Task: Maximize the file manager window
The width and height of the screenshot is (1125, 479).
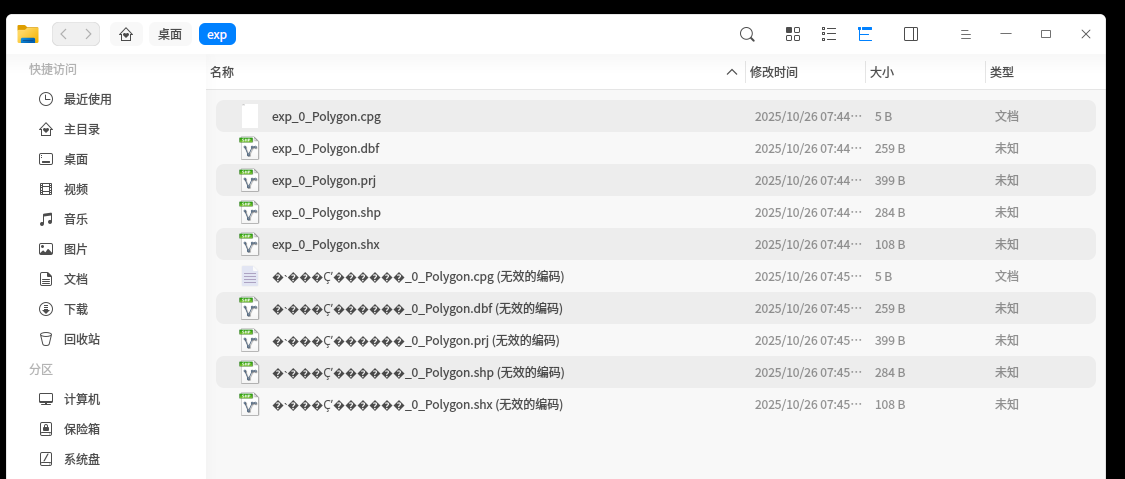Action: (1046, 34)
